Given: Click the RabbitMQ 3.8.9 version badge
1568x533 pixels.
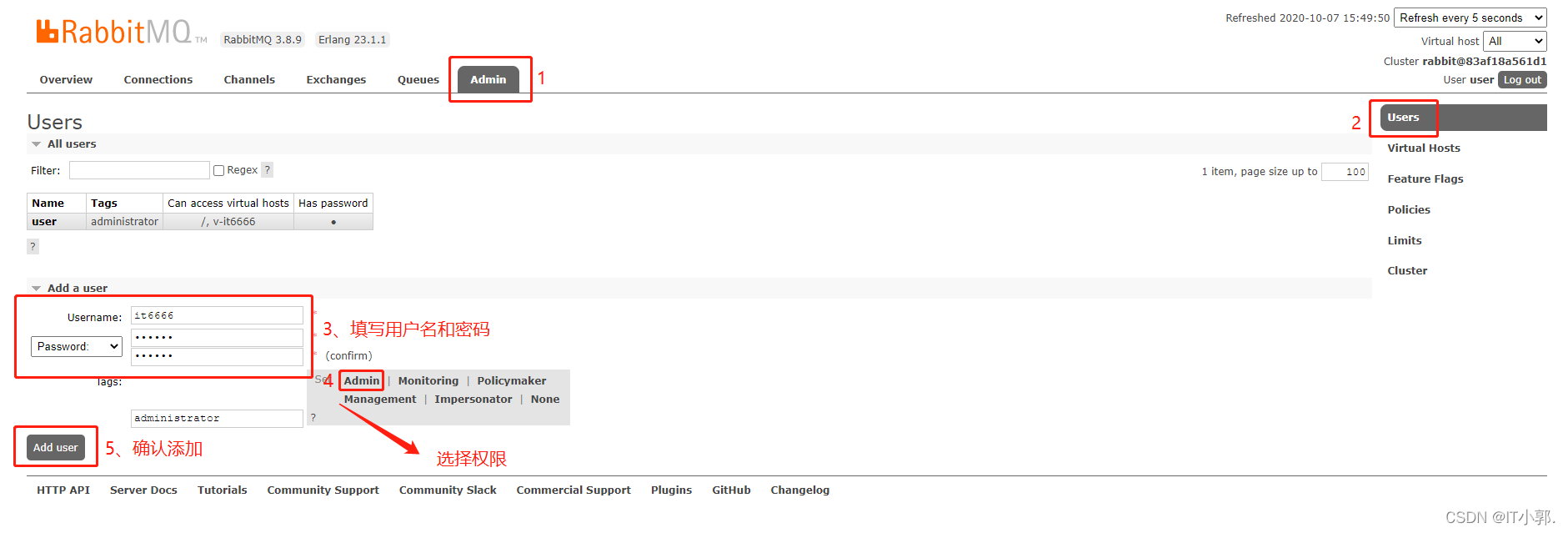Looking at the screenshot, I should [x=263, y=40].
